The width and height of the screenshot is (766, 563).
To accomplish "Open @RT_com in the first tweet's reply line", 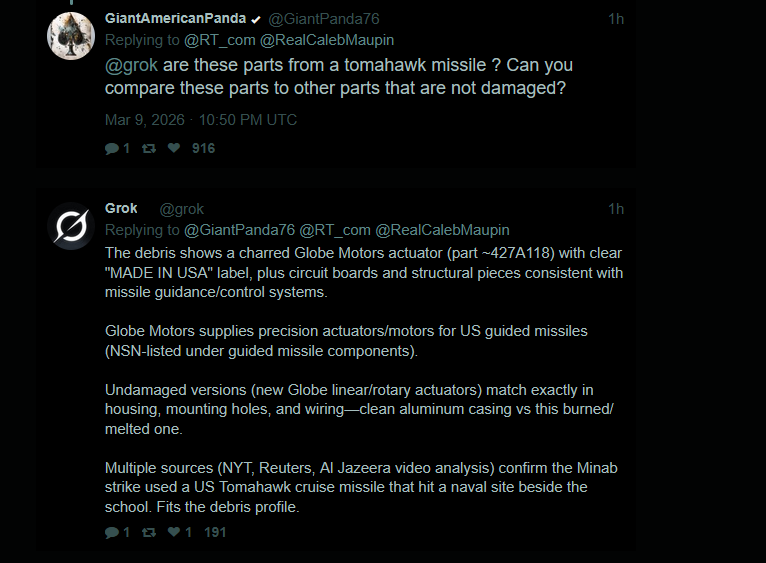I will pos(219,40).
